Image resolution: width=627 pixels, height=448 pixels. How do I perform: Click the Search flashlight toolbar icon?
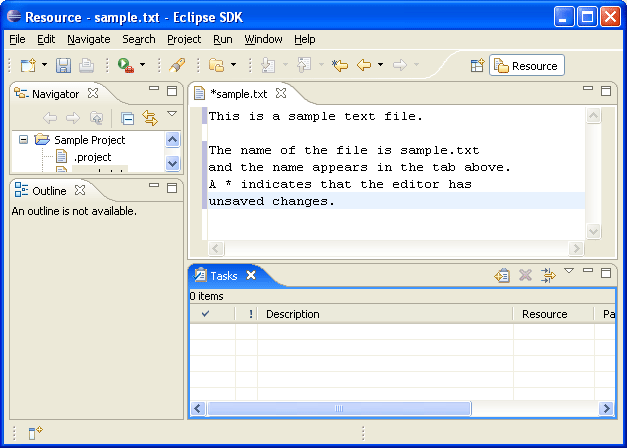click(177, 65)
